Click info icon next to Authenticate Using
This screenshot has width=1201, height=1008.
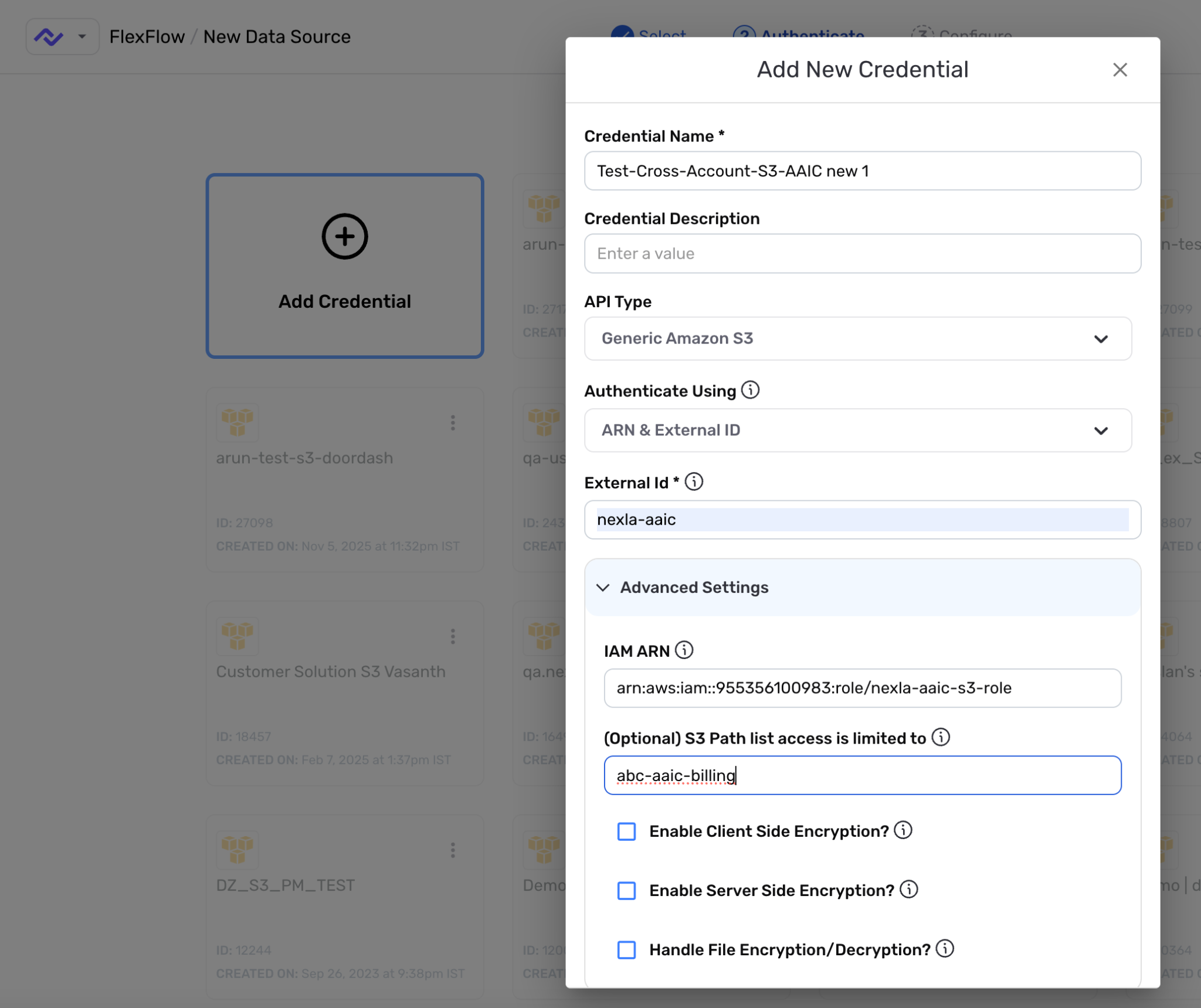(x=751, y=389)
